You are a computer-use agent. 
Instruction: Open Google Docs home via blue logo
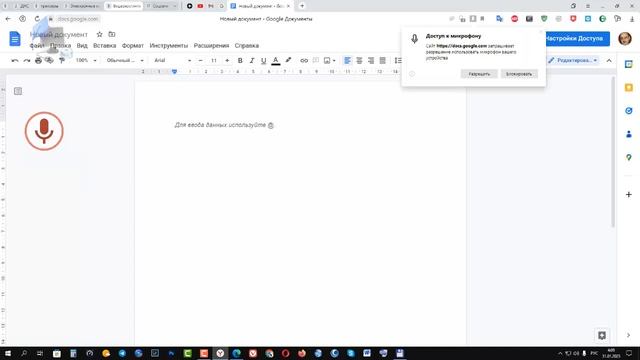(x=15, y=39)
